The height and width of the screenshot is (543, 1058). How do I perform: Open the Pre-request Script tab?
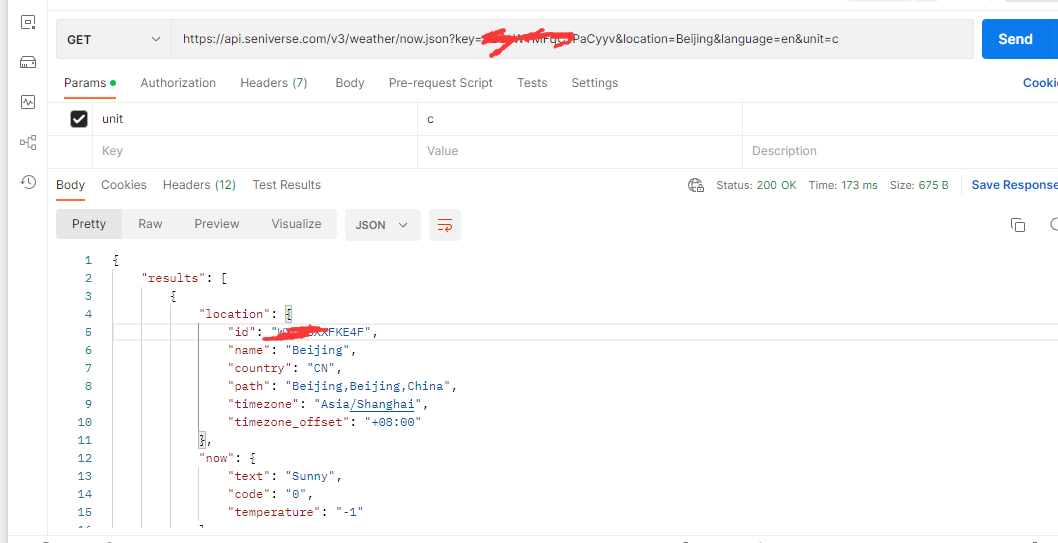pos(441,83)
